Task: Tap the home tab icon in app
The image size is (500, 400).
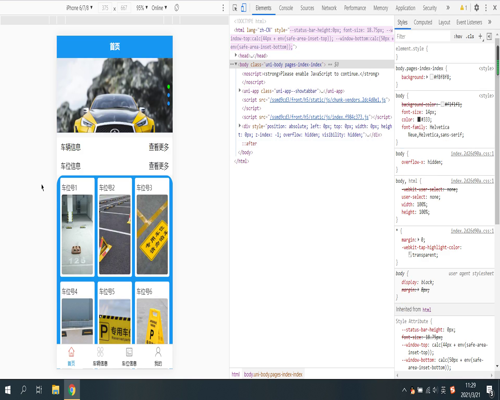Action: 71,352
